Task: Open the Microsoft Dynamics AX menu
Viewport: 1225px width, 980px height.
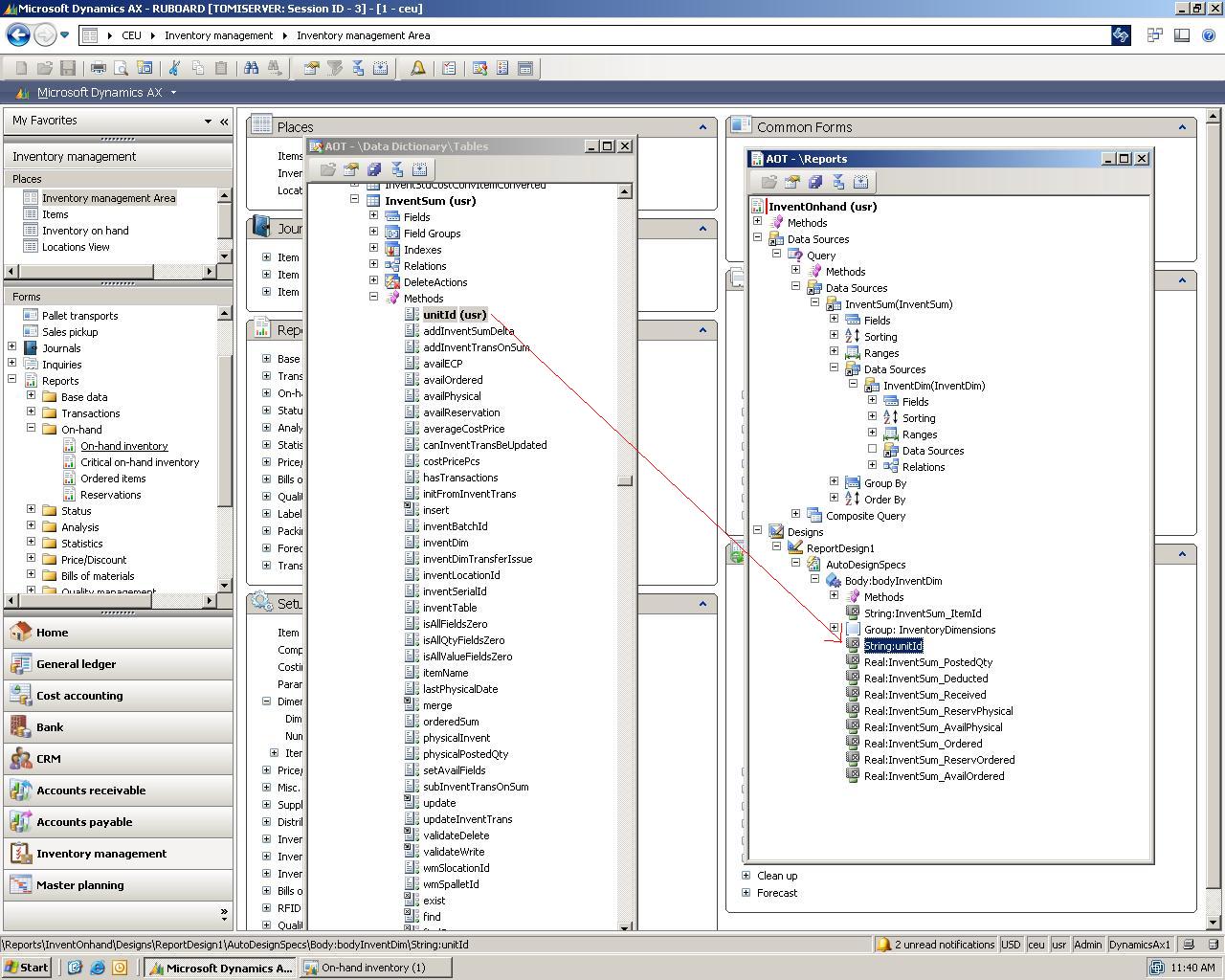Action: point(100,93)
